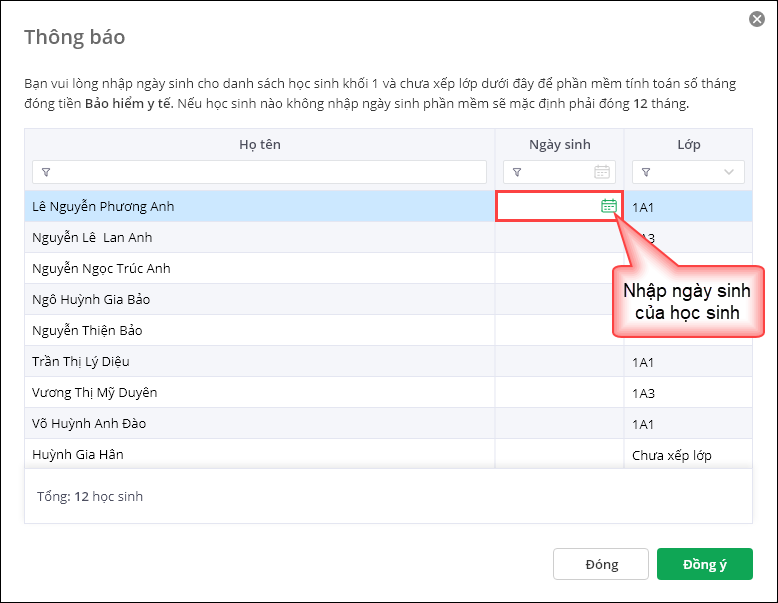Sort by the Họ tên column header
Screen dimensions: 778x603
260,144
